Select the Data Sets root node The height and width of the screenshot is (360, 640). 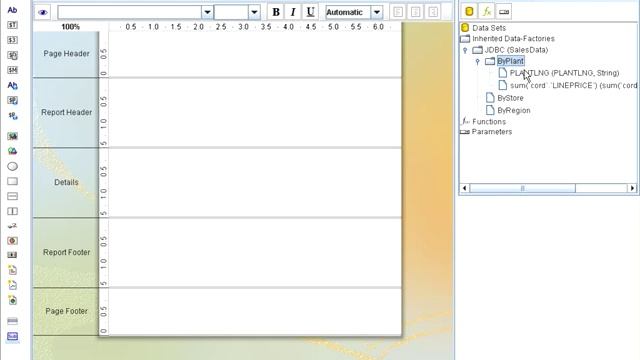pyautogui.click(x=489, y=28)
